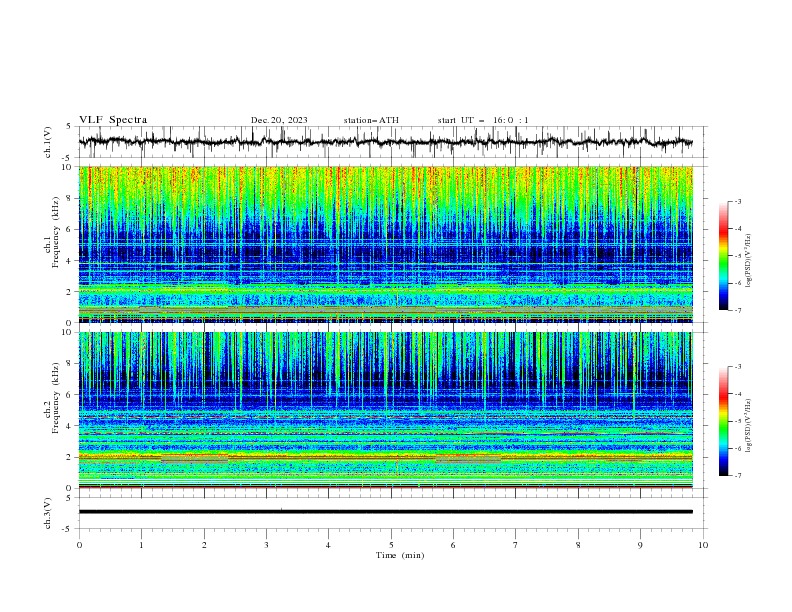Click the lower PSD color bar

click(723, 421)
